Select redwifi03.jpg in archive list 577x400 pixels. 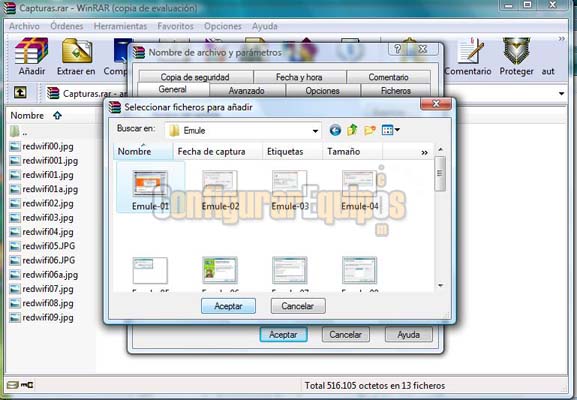point(42,218)
